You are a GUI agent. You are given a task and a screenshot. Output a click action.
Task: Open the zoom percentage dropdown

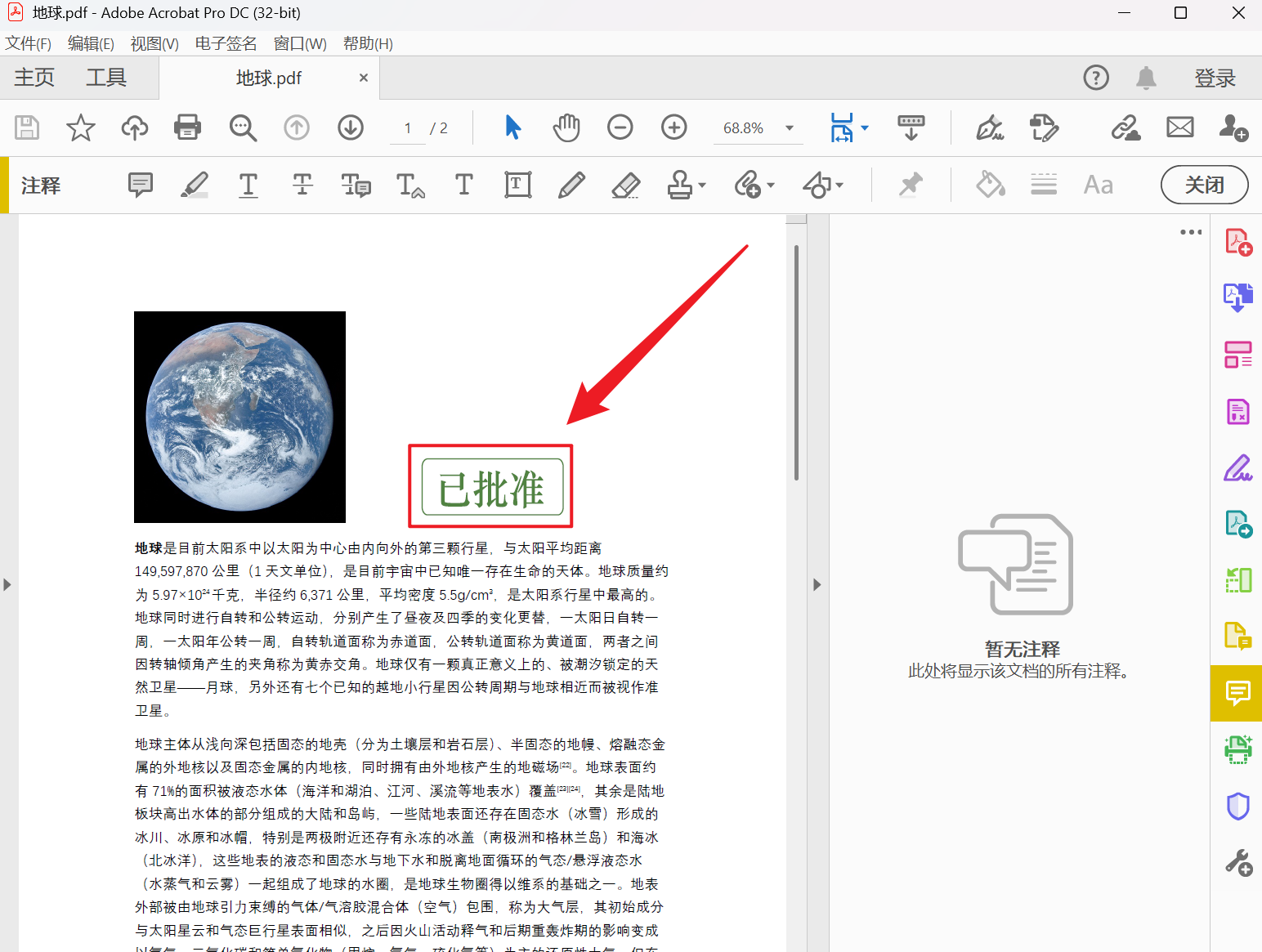pyautogui.click(x=787, y=127)
